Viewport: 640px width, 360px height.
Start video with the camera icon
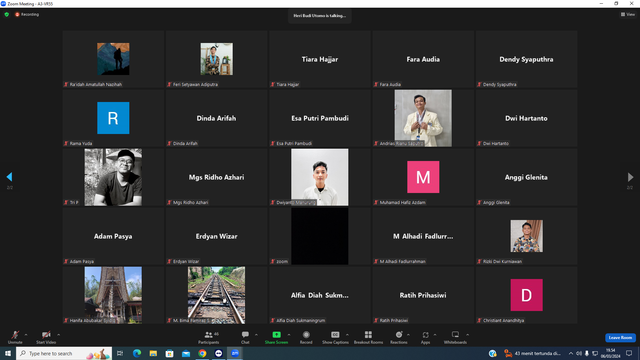(46, 337)
